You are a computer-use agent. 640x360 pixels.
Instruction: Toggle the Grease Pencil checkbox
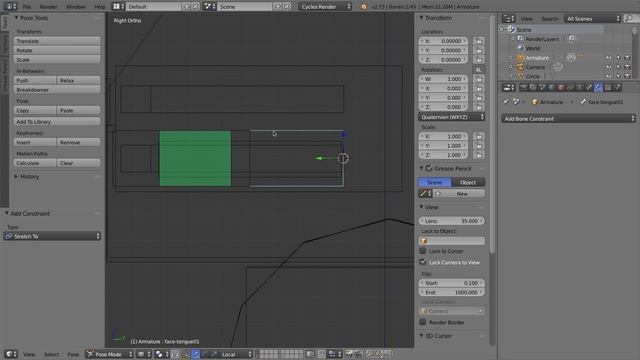tap(429, 168)
